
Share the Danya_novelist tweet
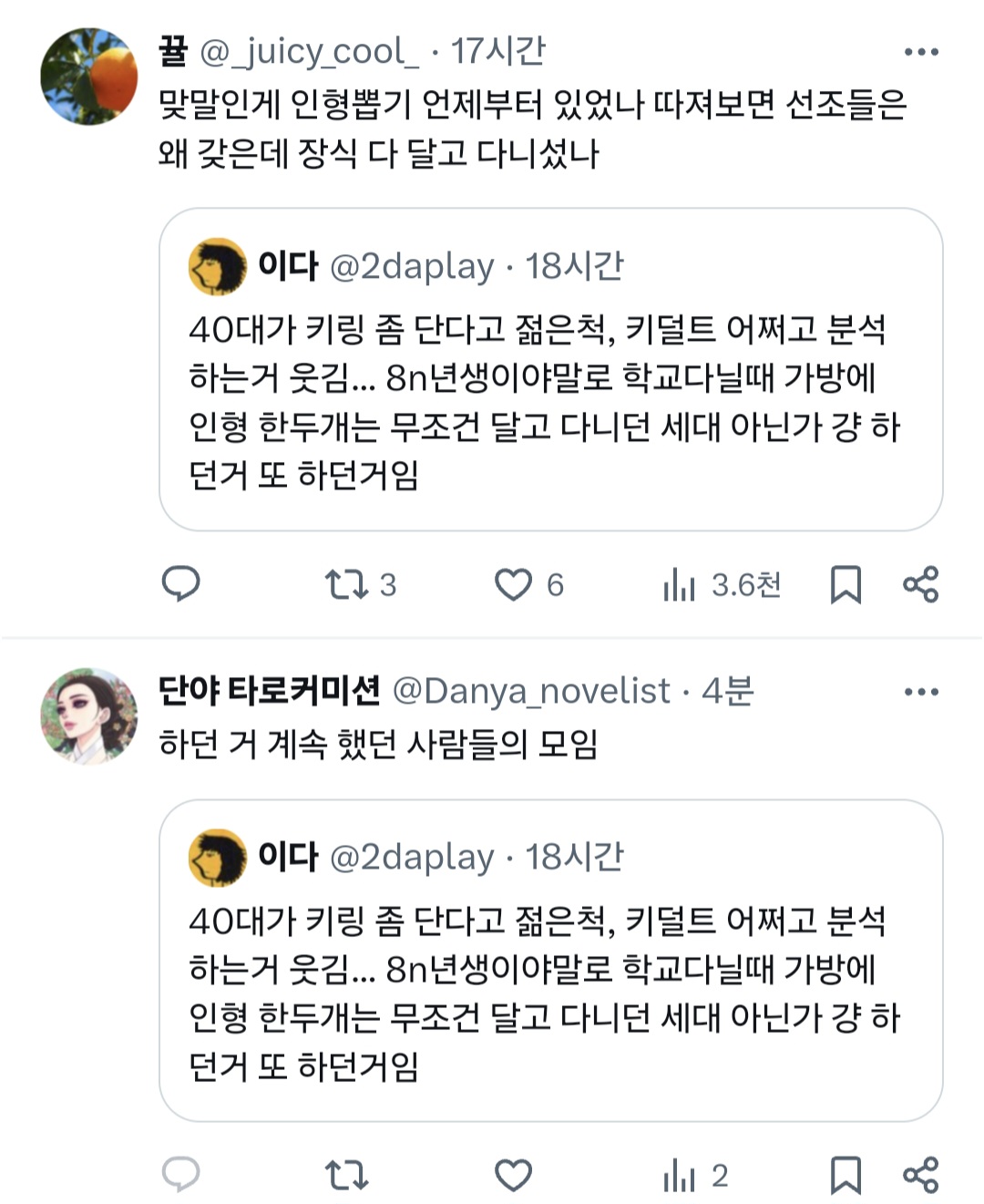coord(920,1175)
